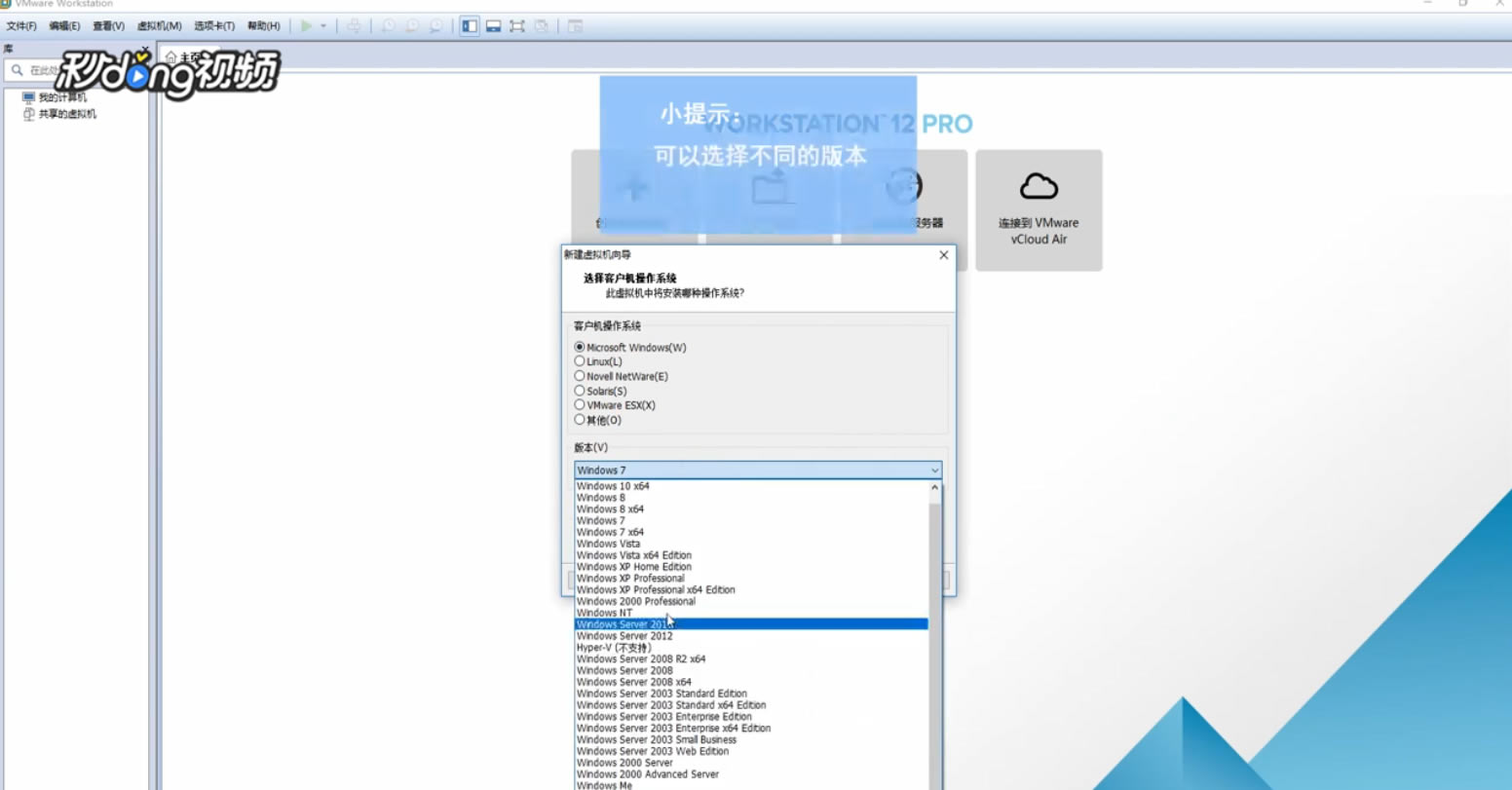Click the green power-on play icon

coord(306,26)
